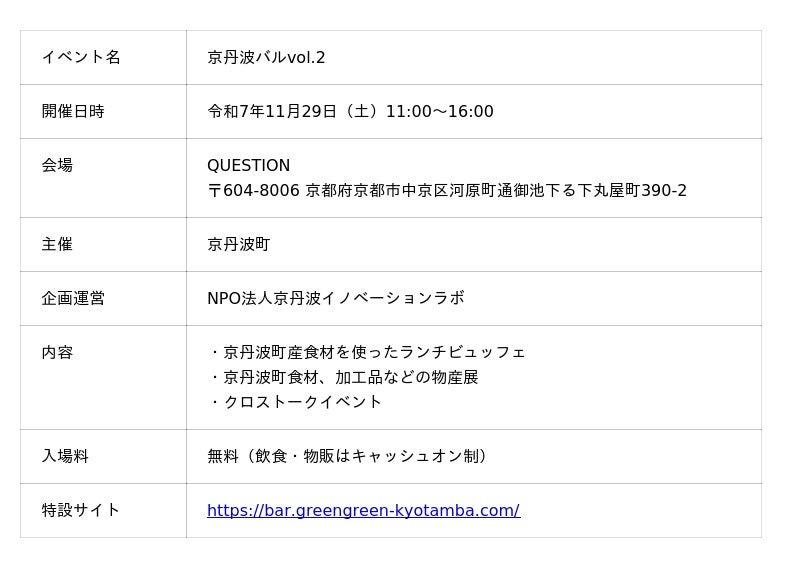Click the 会場 row label
This screenshot has height=568, width=800.
[x=57, y=165]
